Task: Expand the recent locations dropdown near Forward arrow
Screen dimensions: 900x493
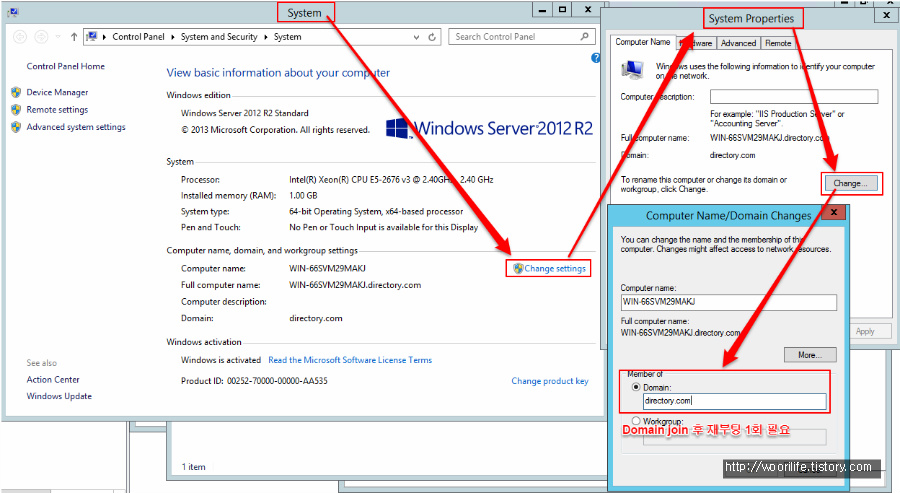Action: pos(58,37)
